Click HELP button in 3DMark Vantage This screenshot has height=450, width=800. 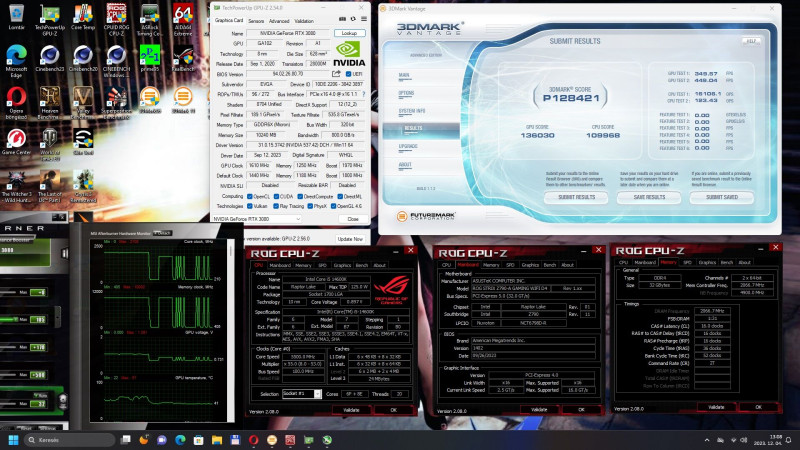coord(751,41)
